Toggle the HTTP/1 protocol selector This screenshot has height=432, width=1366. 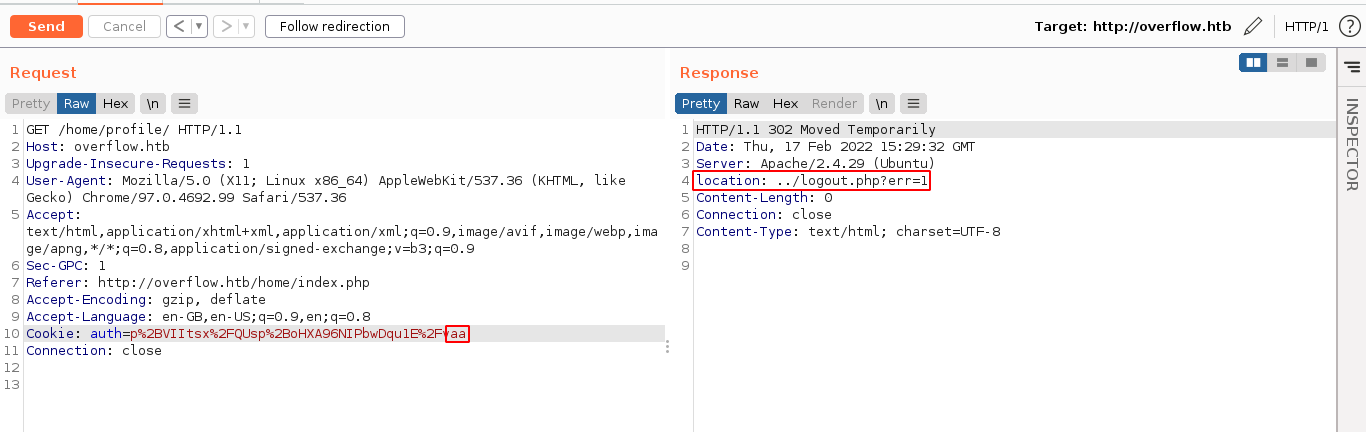pyautogui.click(x=1306, y=27)
